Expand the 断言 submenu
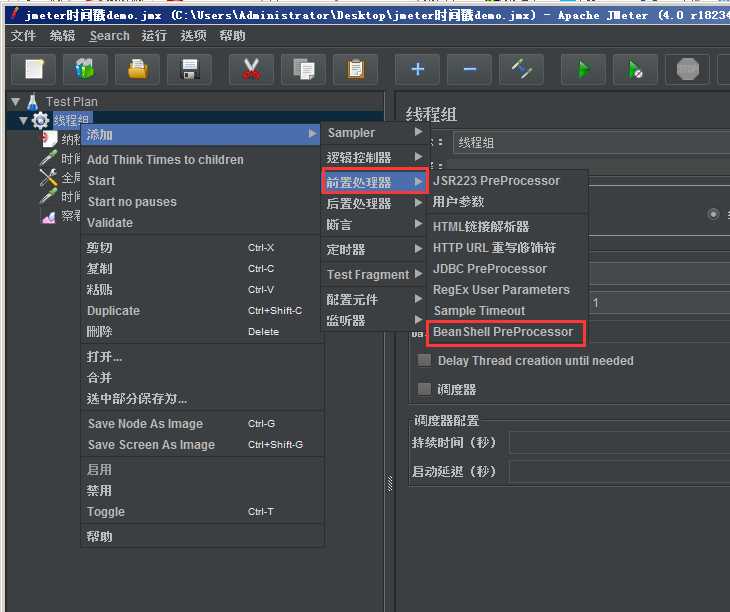The width and height of the screenshot is (730, 612). (x=374, y=225)
